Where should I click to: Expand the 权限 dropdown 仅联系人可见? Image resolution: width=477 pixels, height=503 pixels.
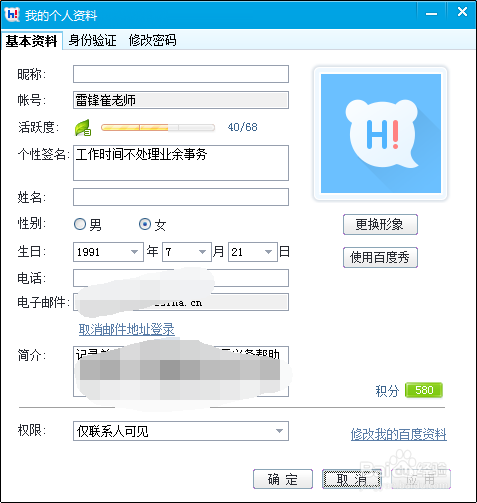[181, 431]
